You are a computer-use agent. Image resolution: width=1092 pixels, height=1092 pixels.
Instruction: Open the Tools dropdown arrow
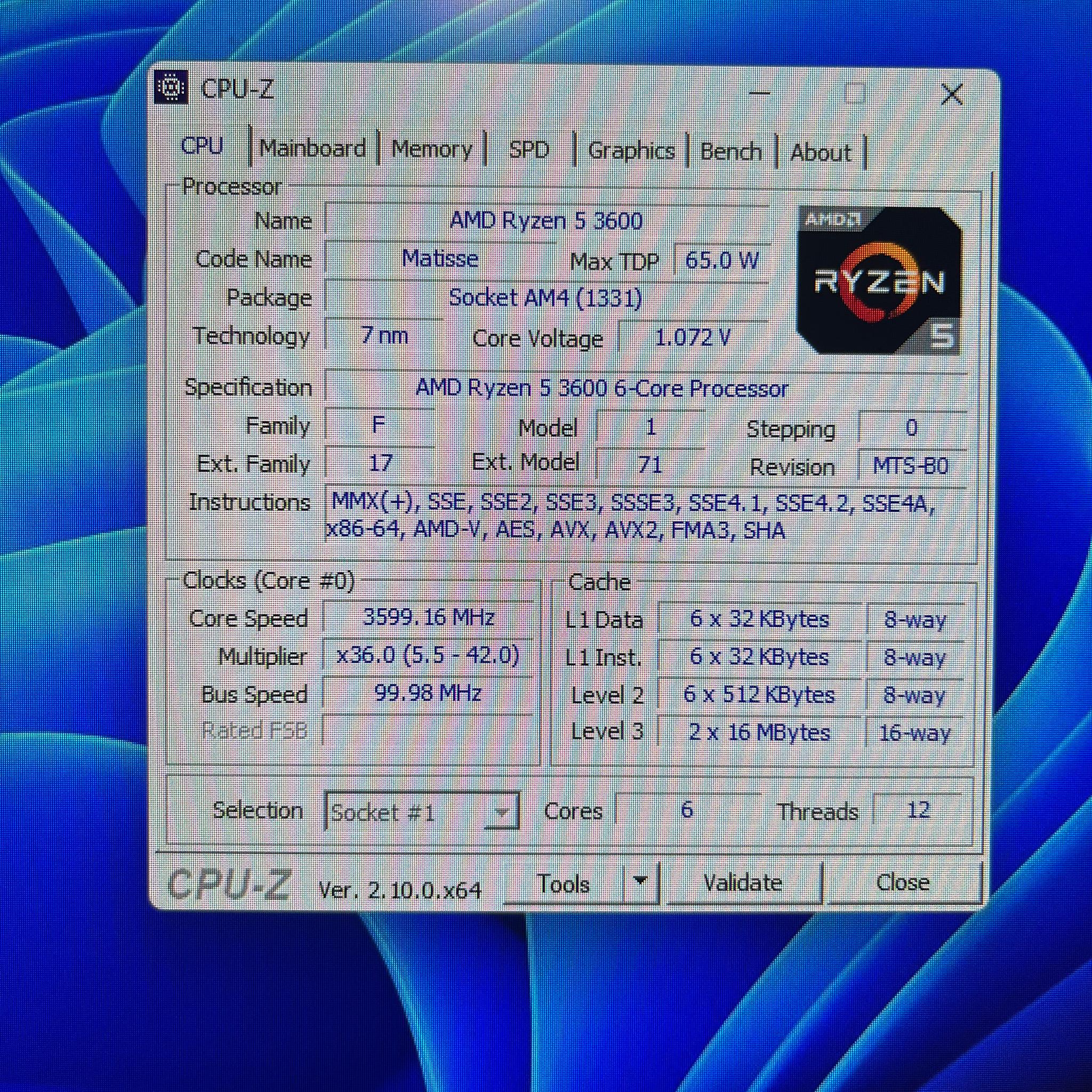click(x=640, y=881)
